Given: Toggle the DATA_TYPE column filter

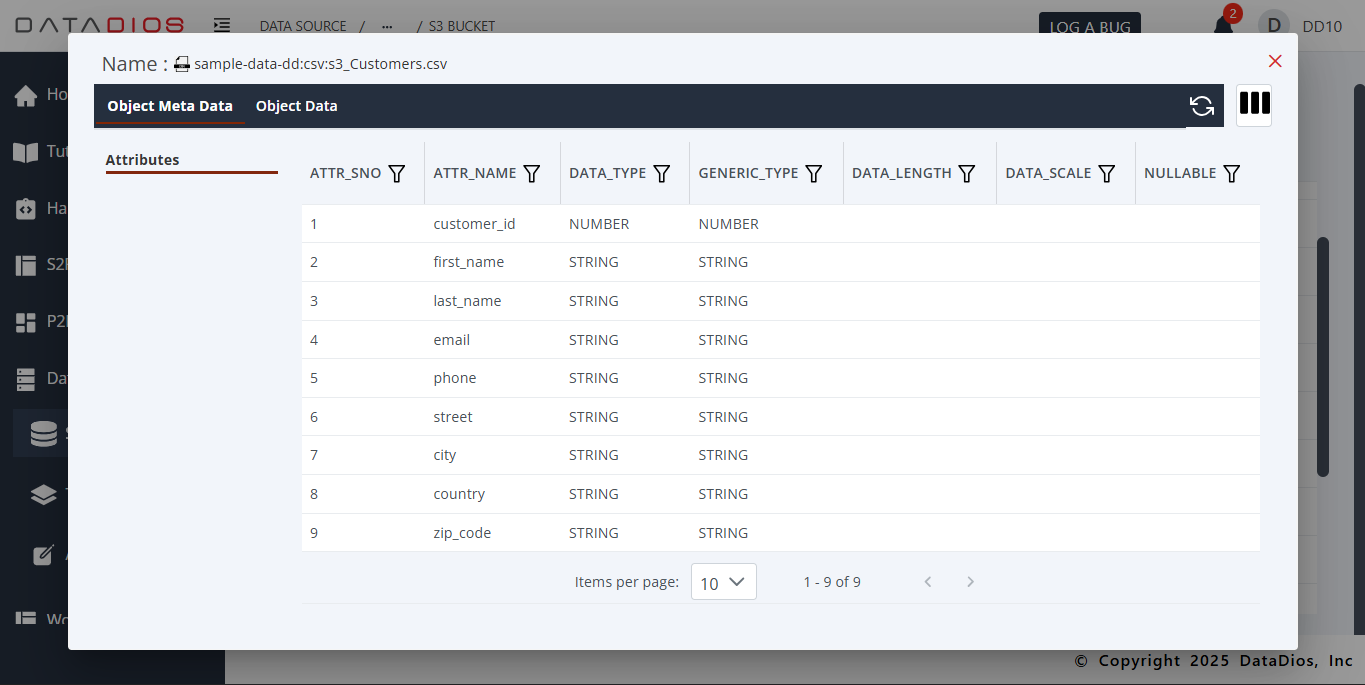Looking at the screenshot, I should tap(662, 173).
